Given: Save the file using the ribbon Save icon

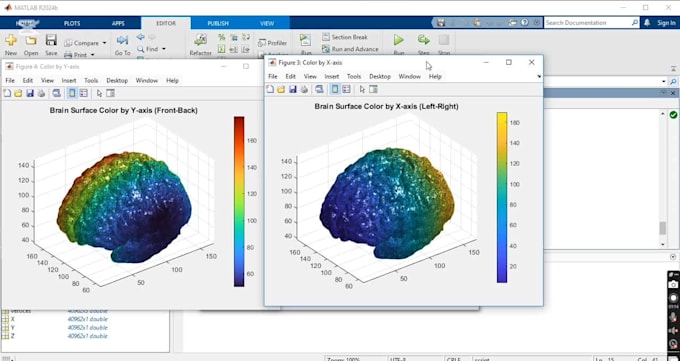Looking at the screenshot, I should pyautogui.click(x=51, y=40).
